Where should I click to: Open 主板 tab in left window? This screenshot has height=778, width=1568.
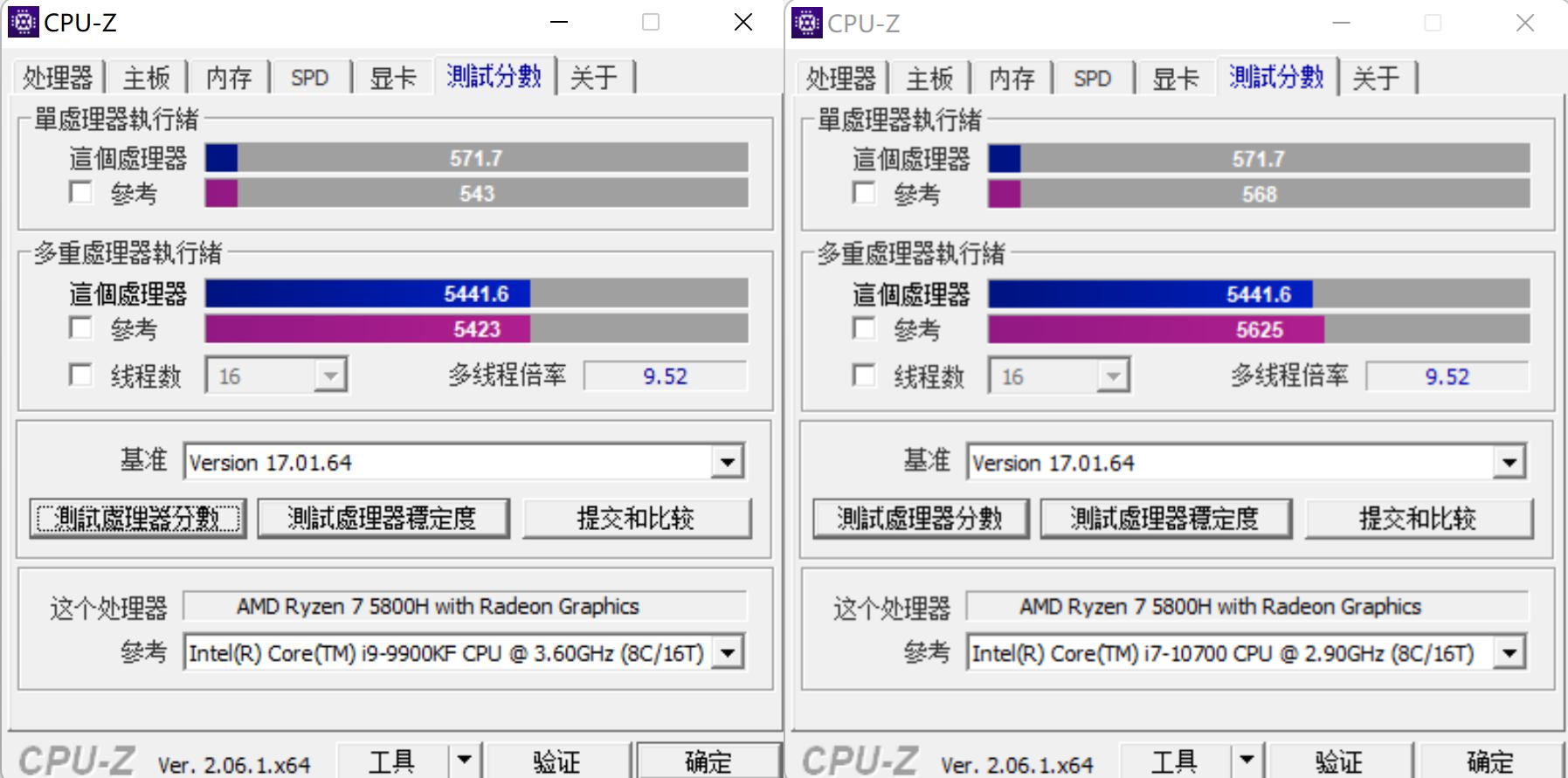point(146,77)
